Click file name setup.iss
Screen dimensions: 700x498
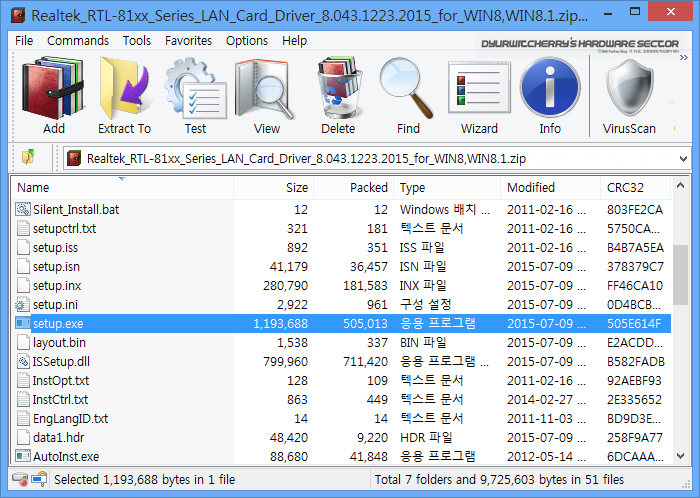pos(55,248)
